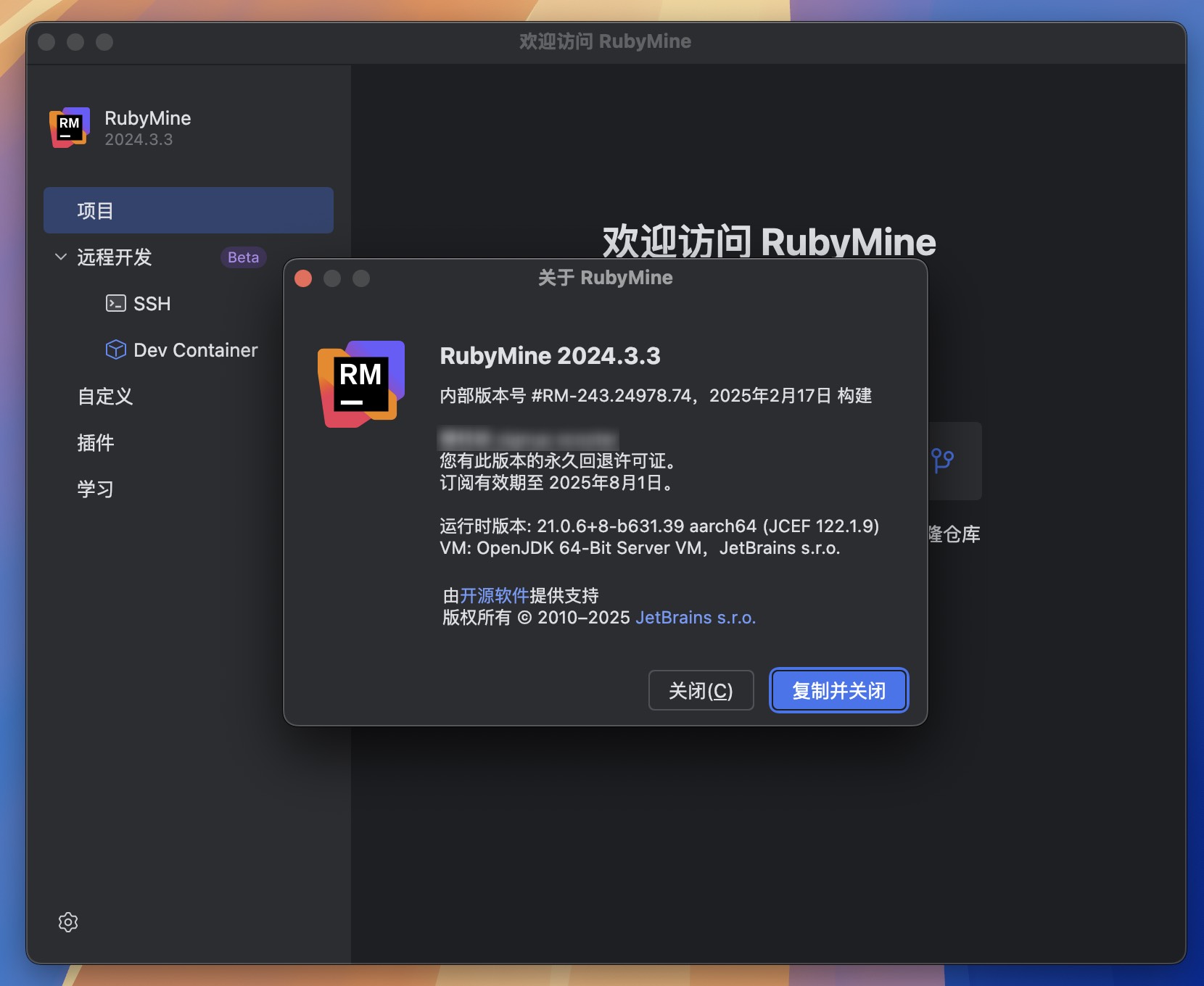Open the settings gear in welcome window
This screenshot has height=986, width=1204.
pyautogui.click(x=68, y=921)
